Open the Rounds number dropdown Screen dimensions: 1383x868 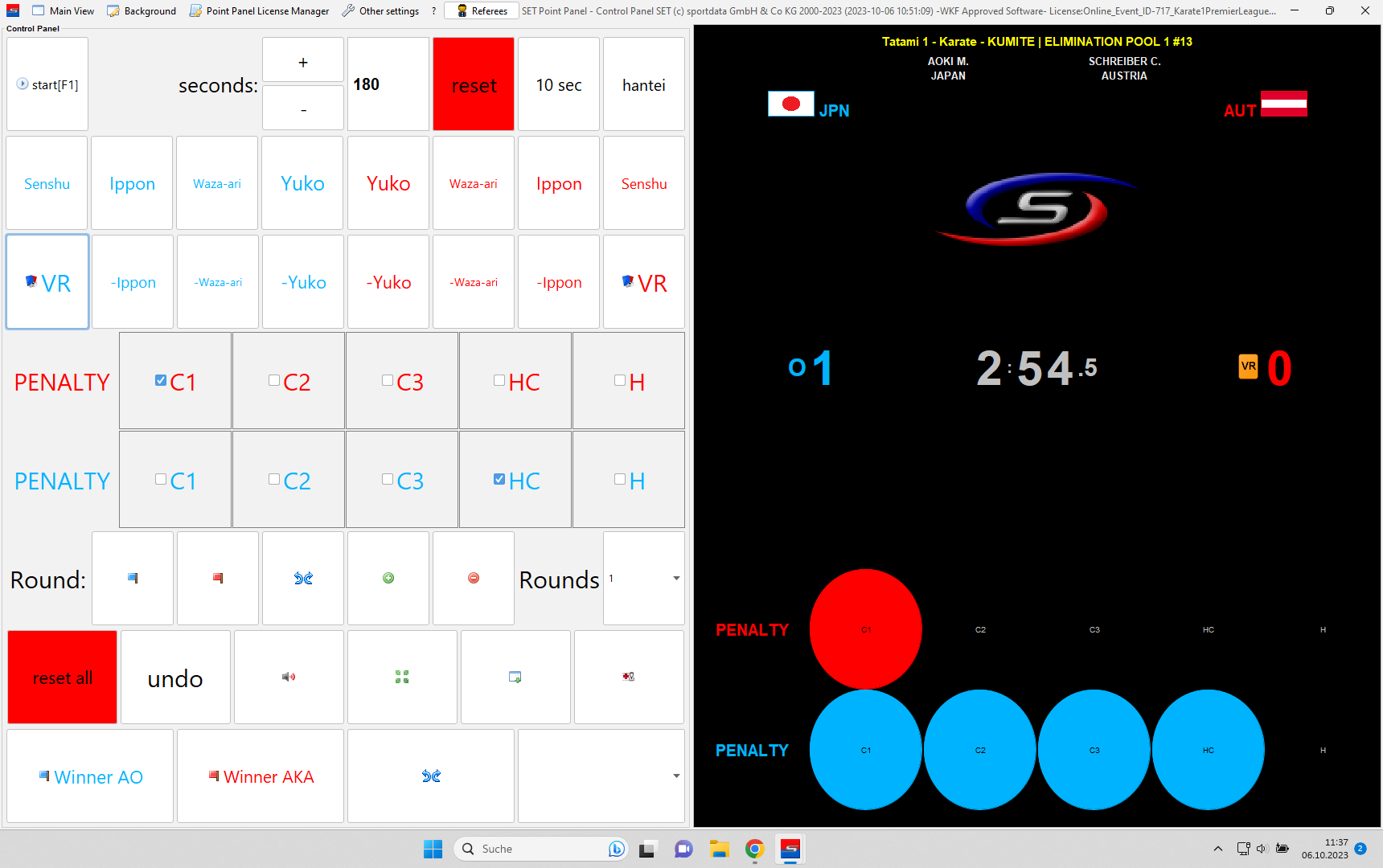[644, 578]
